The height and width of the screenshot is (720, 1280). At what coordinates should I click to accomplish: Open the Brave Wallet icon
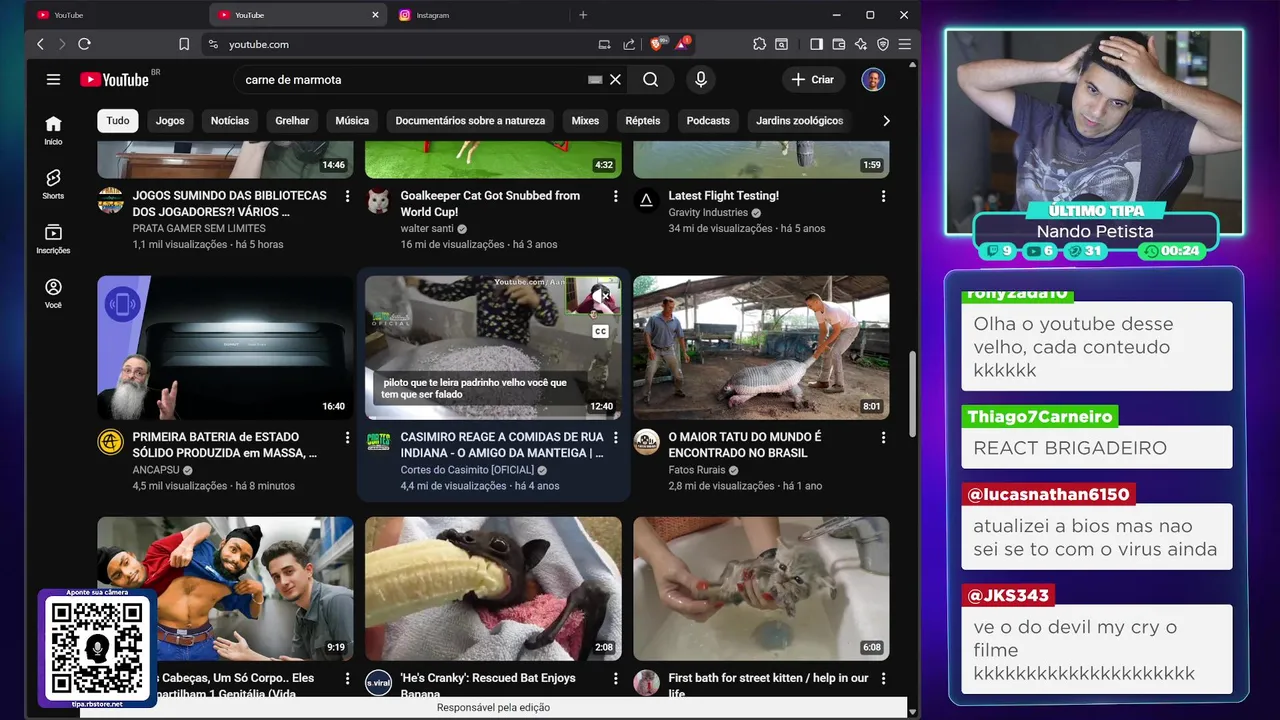[838, 44]
